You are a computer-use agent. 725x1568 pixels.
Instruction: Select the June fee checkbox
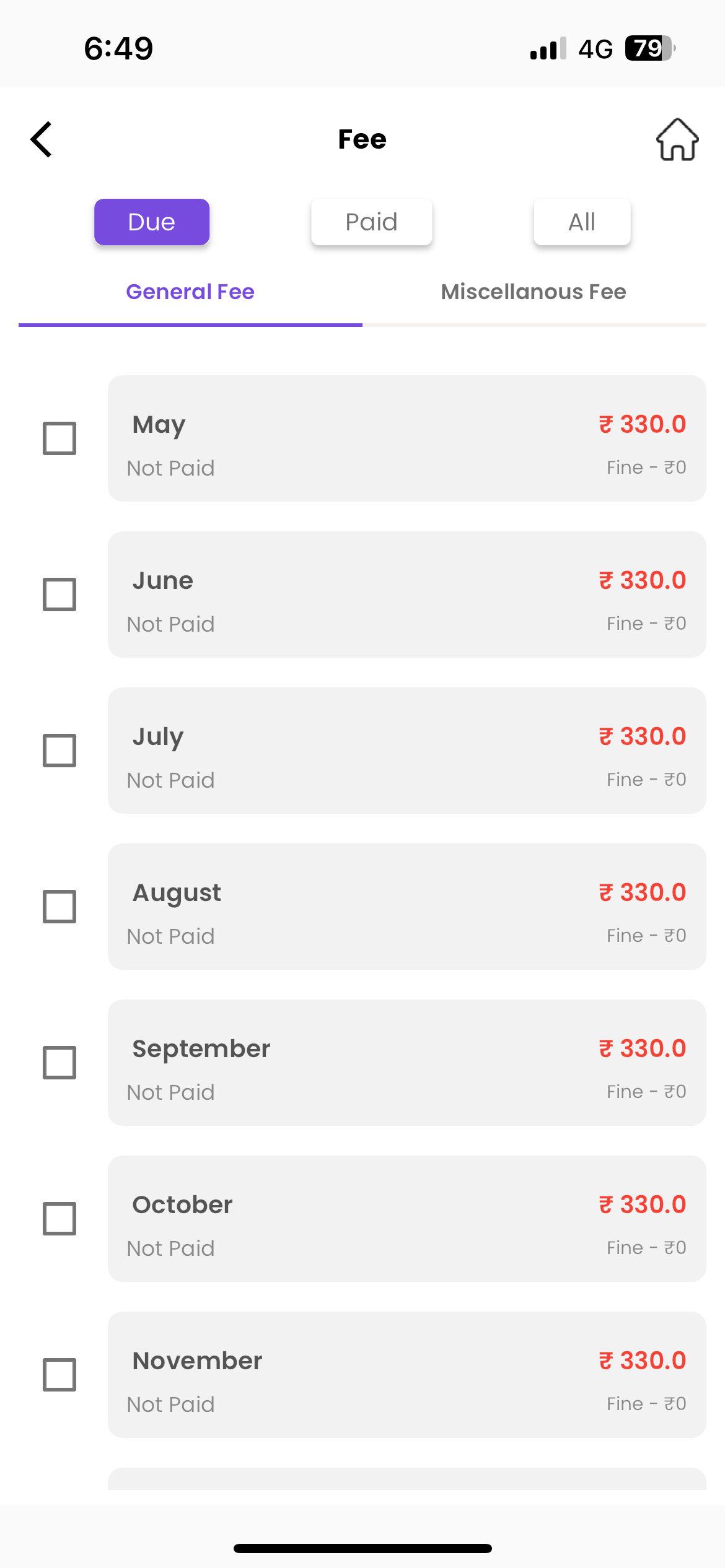click(59, 595)
